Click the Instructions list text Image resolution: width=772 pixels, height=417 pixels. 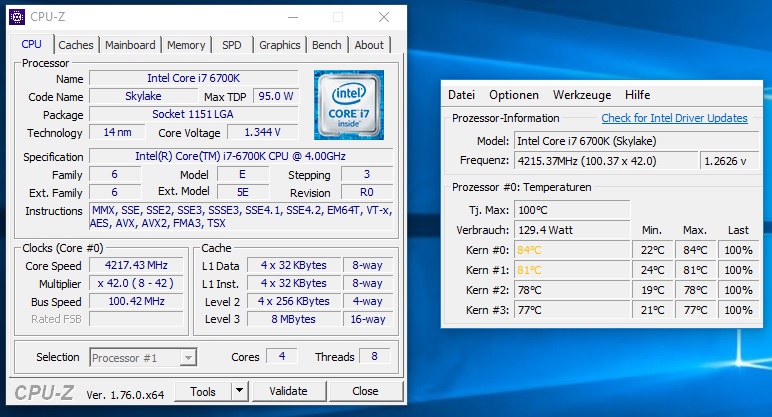click(x=241, y=217)
